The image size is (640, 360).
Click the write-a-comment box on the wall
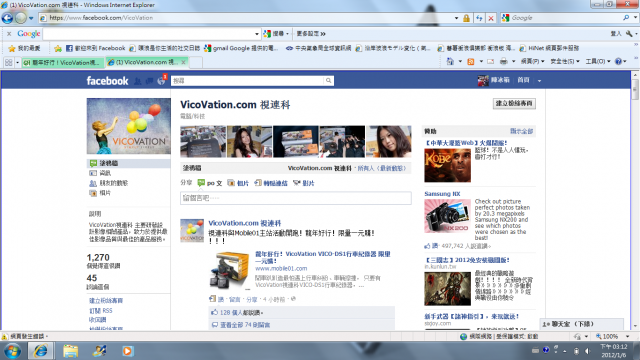296,198
